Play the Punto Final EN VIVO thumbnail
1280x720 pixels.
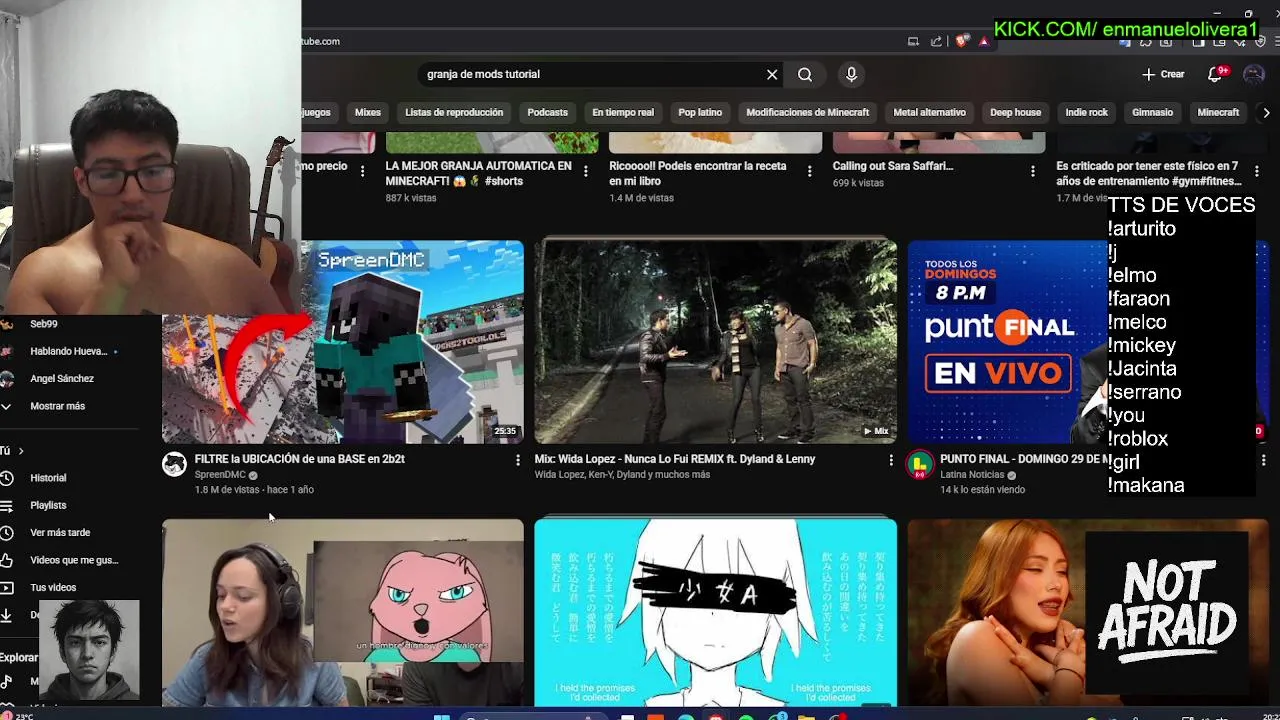pyautogui.click(x=1006, y=342)
